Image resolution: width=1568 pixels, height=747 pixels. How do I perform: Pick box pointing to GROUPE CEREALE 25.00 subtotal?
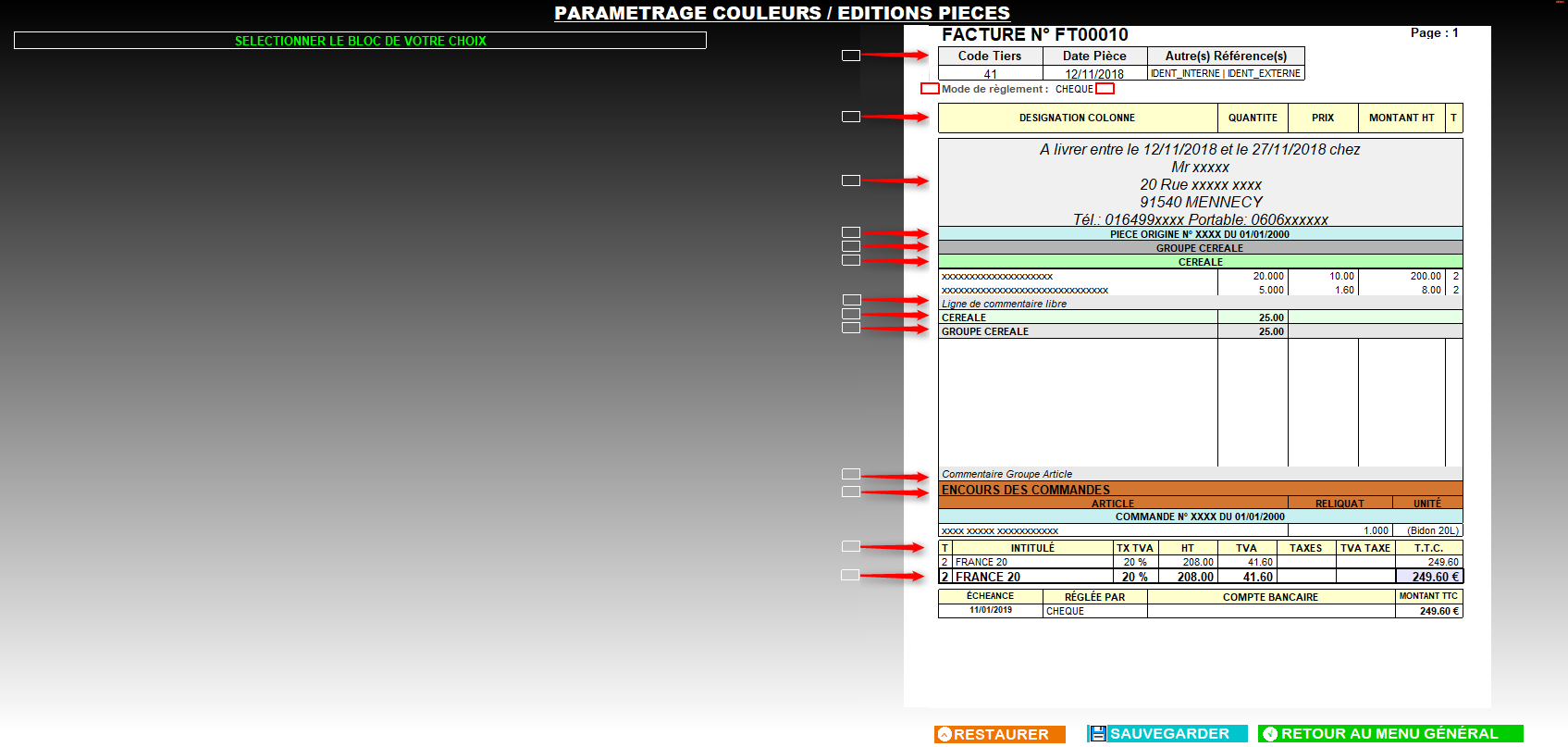pyautogui.click(x=851, y=328)
